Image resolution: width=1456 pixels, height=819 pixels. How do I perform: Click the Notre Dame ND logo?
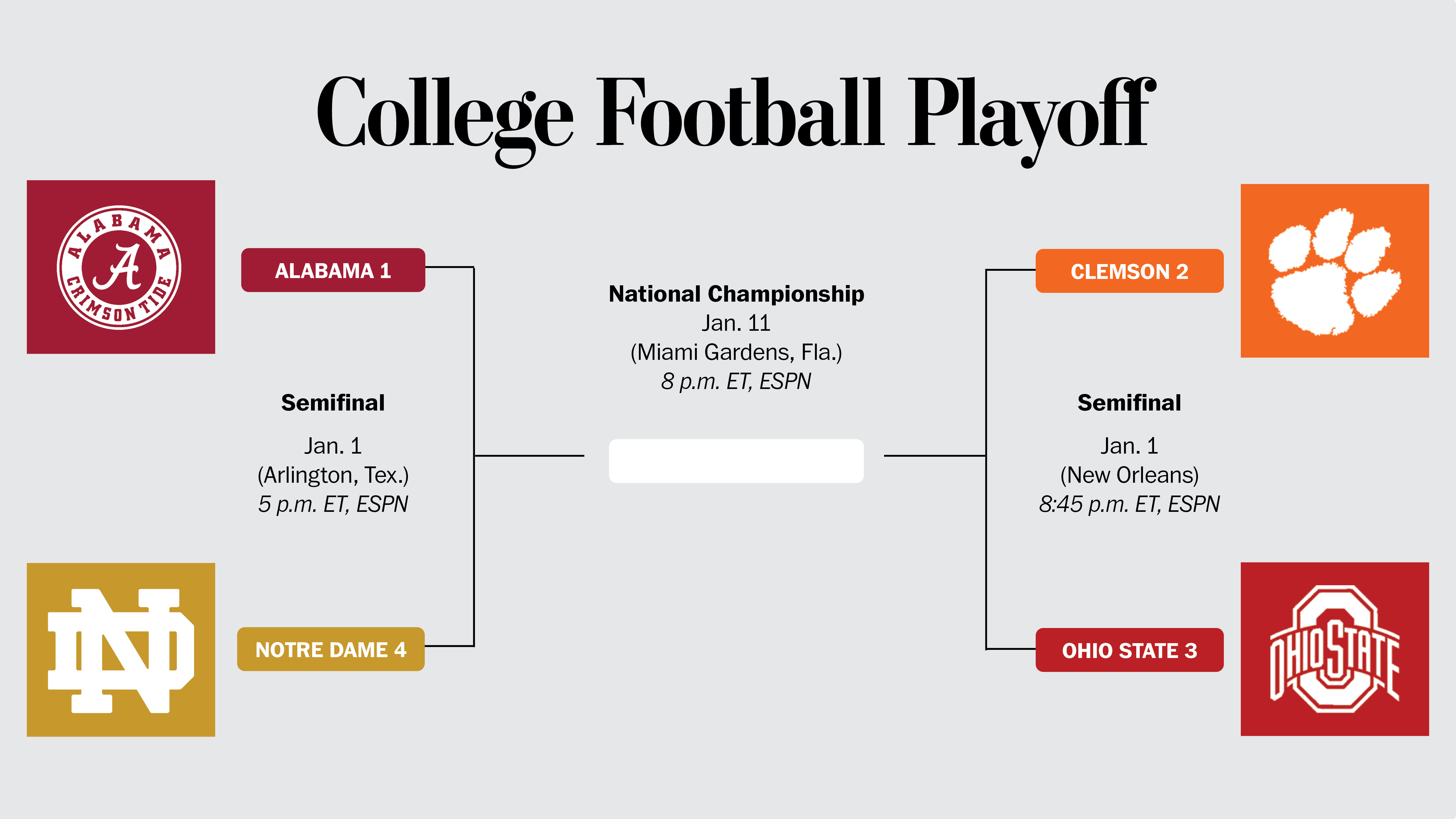120,650
